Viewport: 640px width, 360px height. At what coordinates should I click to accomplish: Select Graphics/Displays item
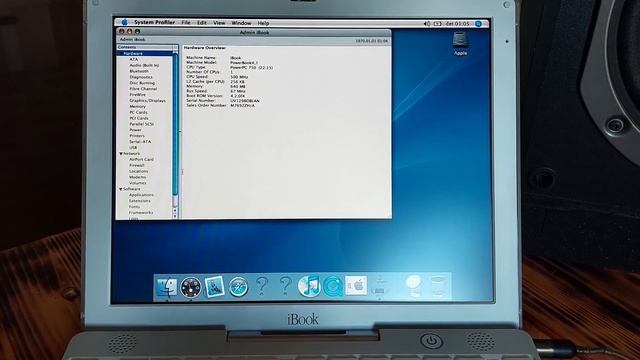[x=147, y=100]
